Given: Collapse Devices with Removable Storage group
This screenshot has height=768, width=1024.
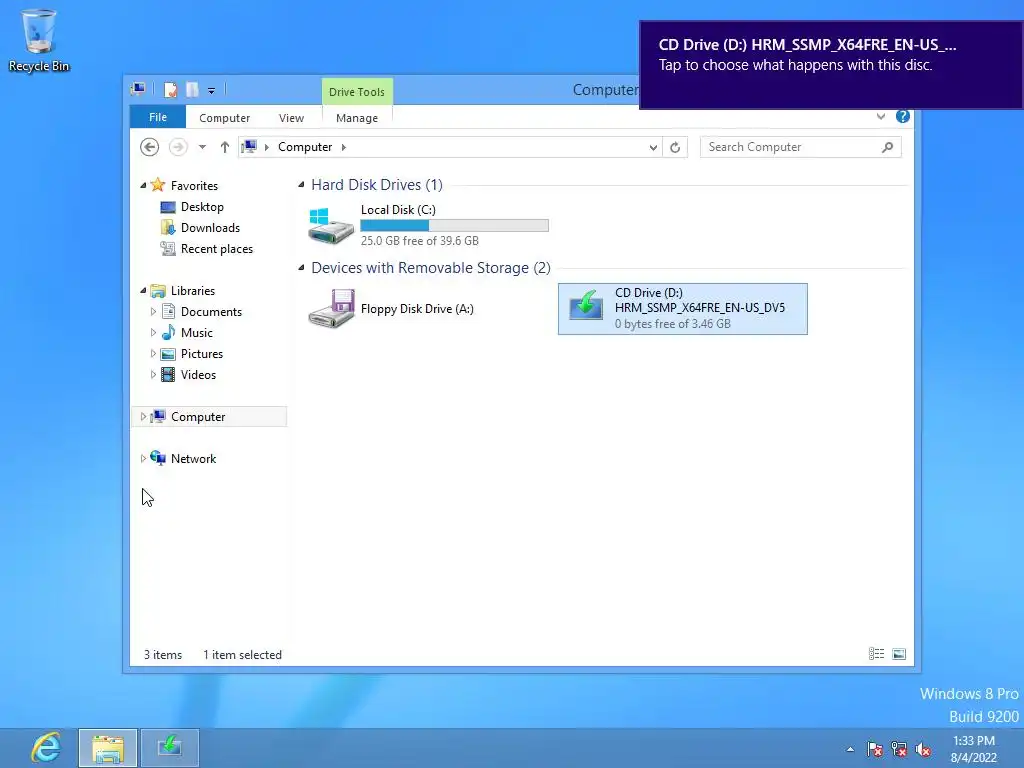Looking at the screenshot, I should pos(301,268).
